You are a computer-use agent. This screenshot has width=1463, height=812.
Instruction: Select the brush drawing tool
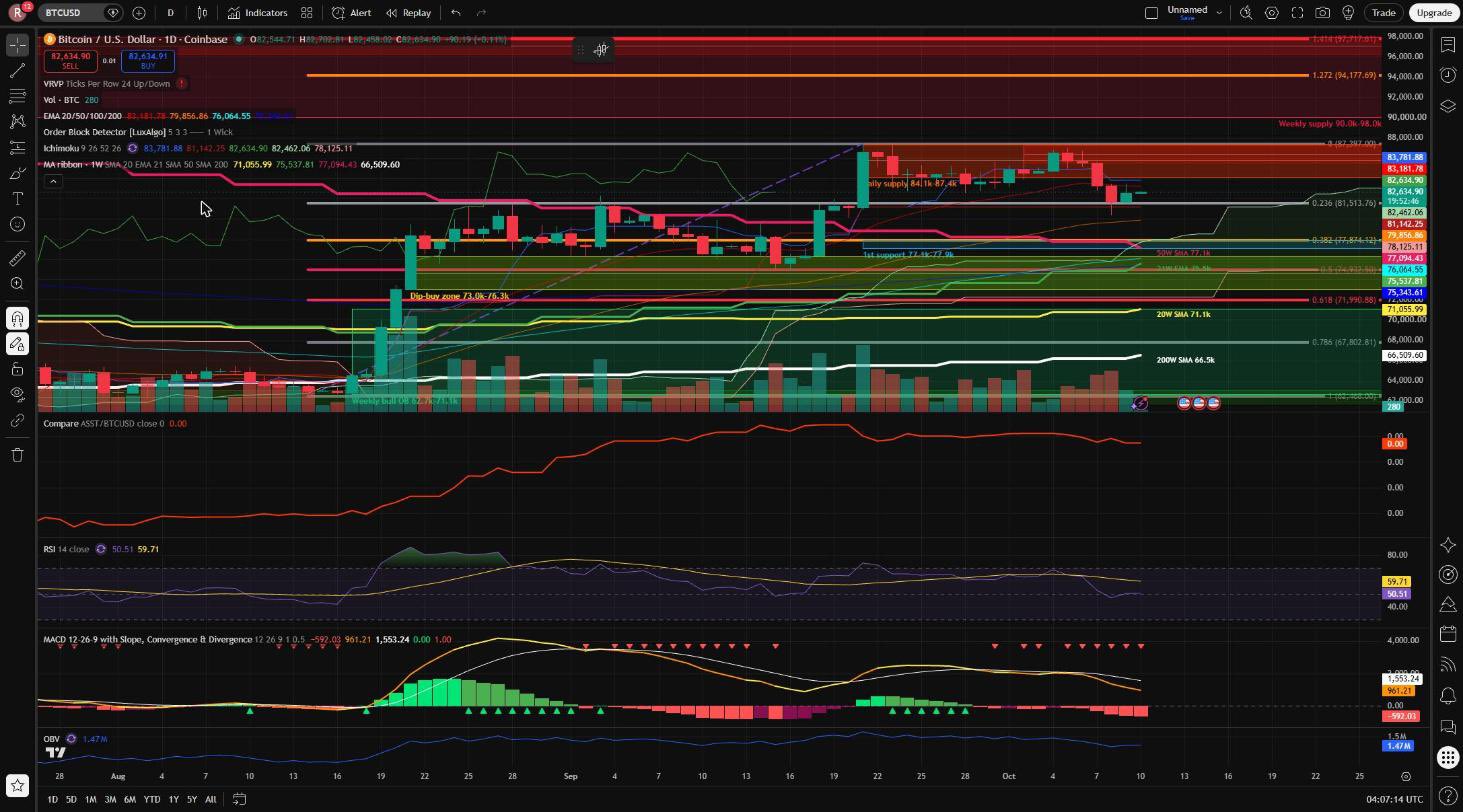pos(17,173)
